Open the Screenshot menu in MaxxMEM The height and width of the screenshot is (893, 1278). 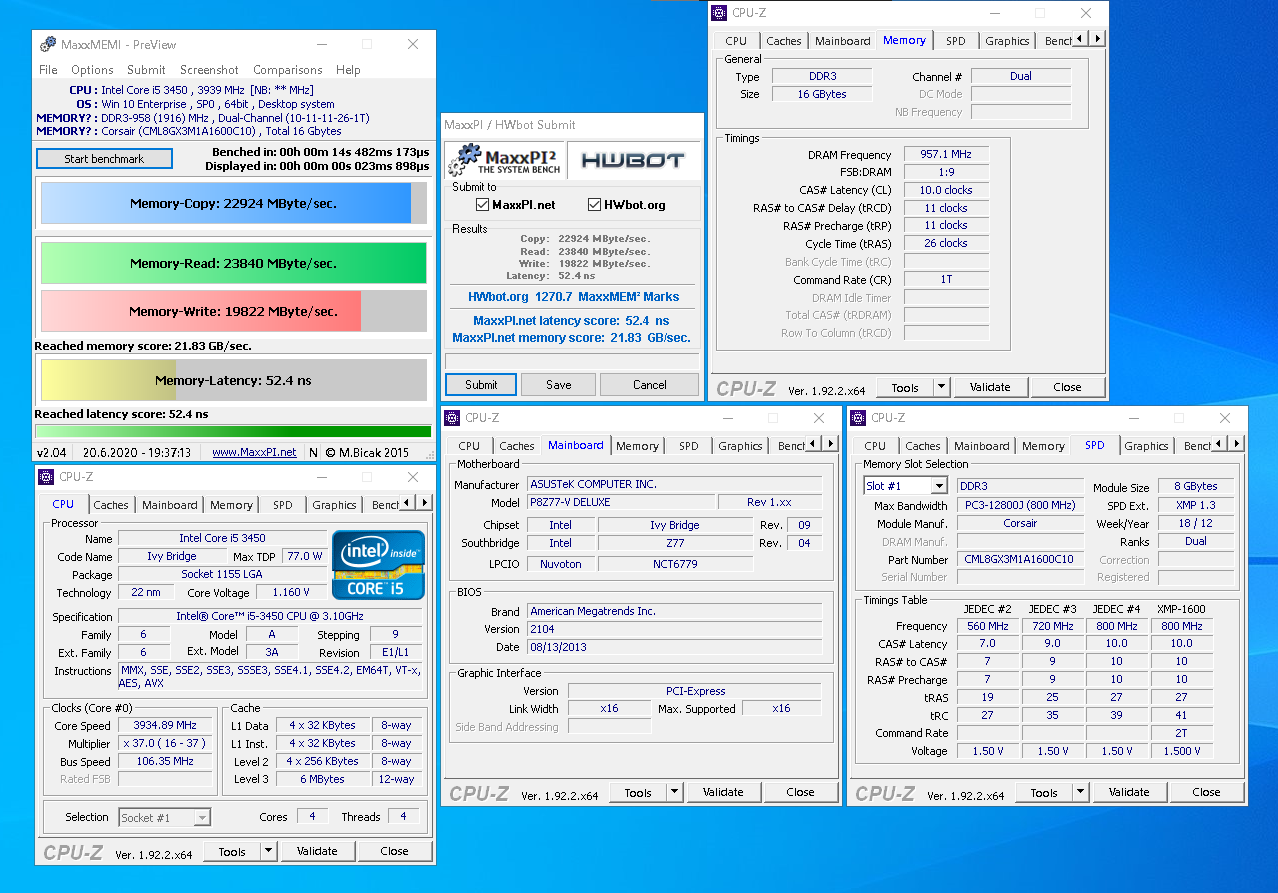209,70
